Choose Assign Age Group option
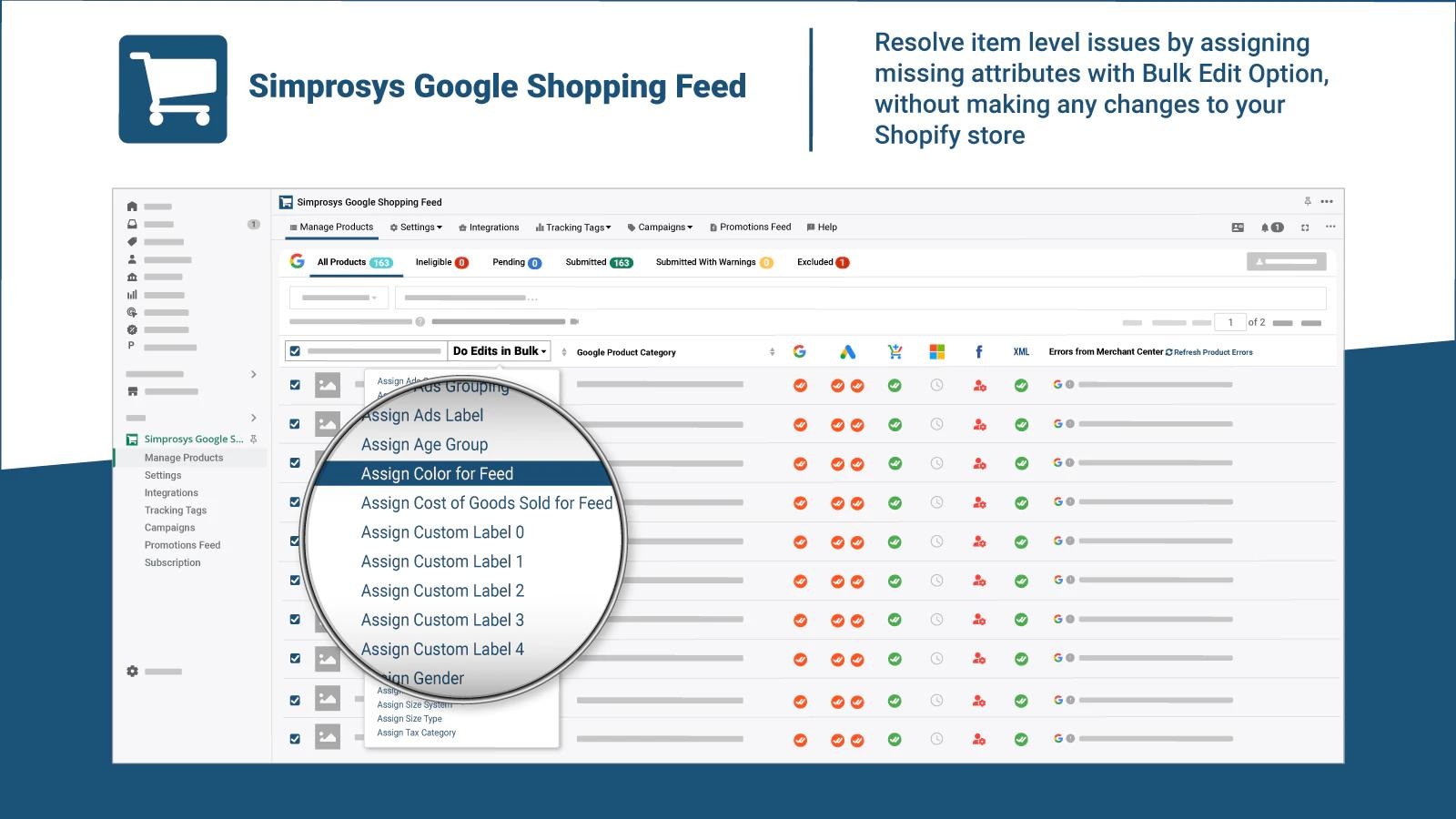This screenshot has width=1456, height=819. tap(424, 444)
